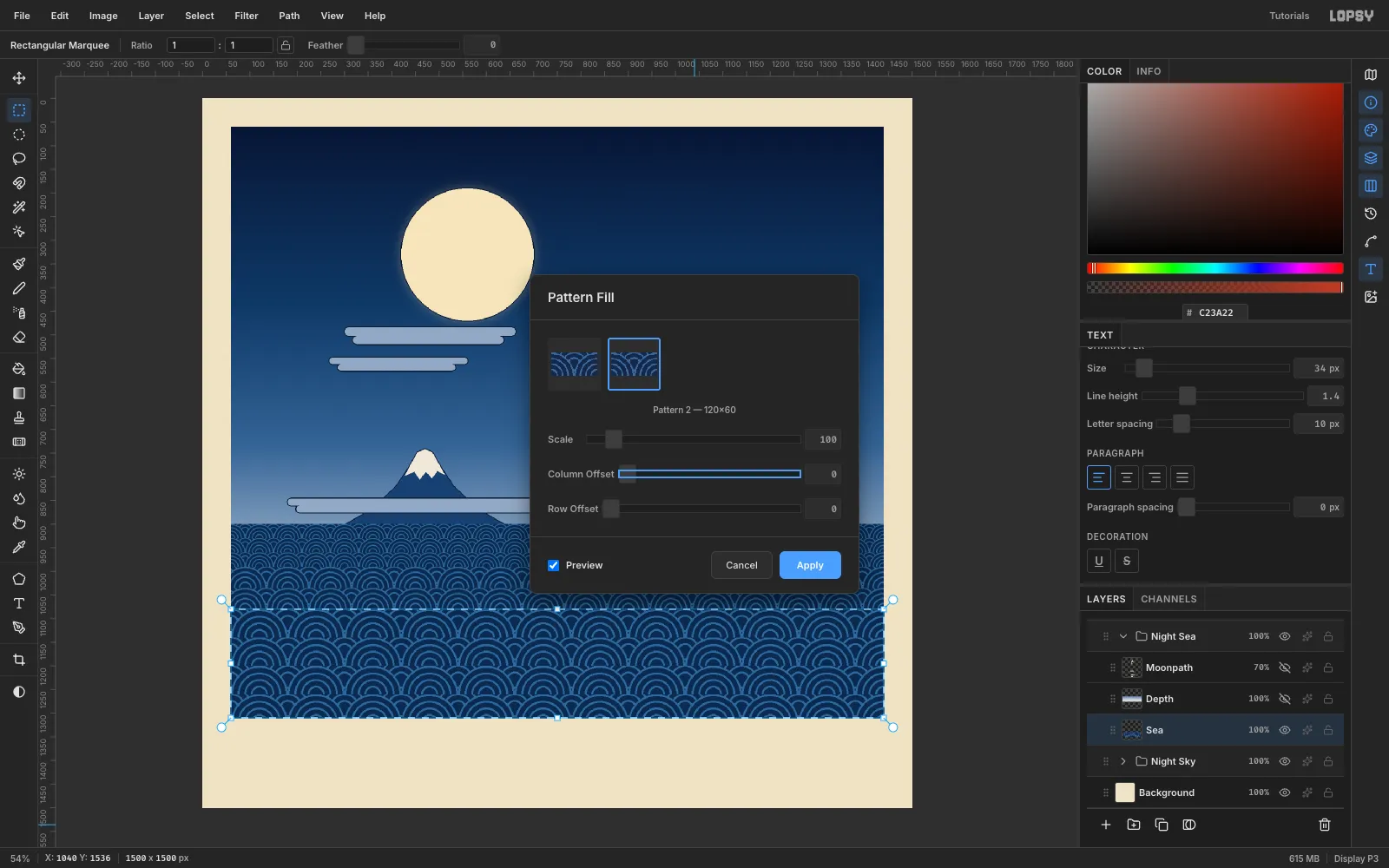Open the Image menu
The width and height of the screenshot is (1389, 868).
pos(103,16)
